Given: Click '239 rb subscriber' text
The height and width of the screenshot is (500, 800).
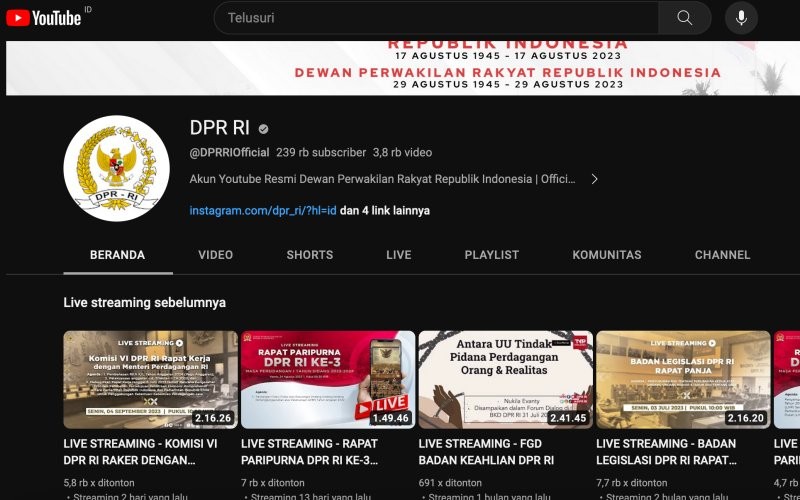Looking at the screenshot, I should click(x=321, y=153).
